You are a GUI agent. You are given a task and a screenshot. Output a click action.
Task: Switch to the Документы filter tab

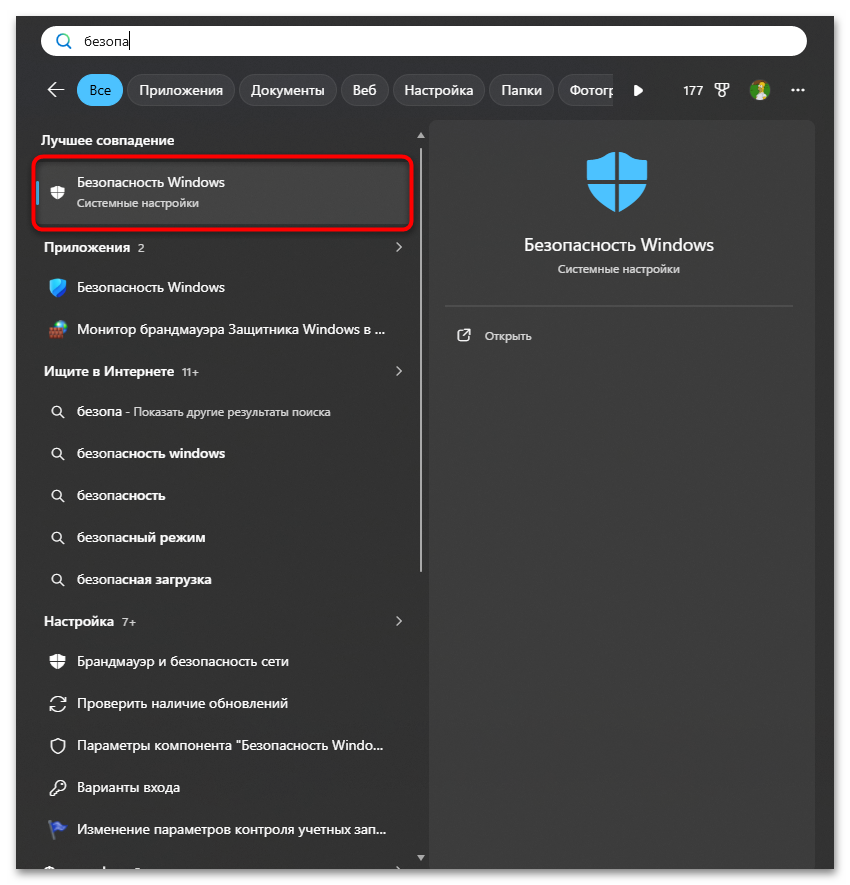click(x=287, y=90)
